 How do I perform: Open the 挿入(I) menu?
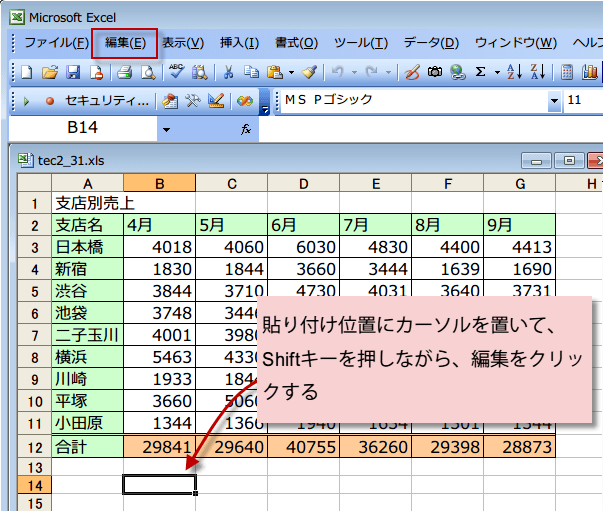pyautogui.click(x=239, y=43)
